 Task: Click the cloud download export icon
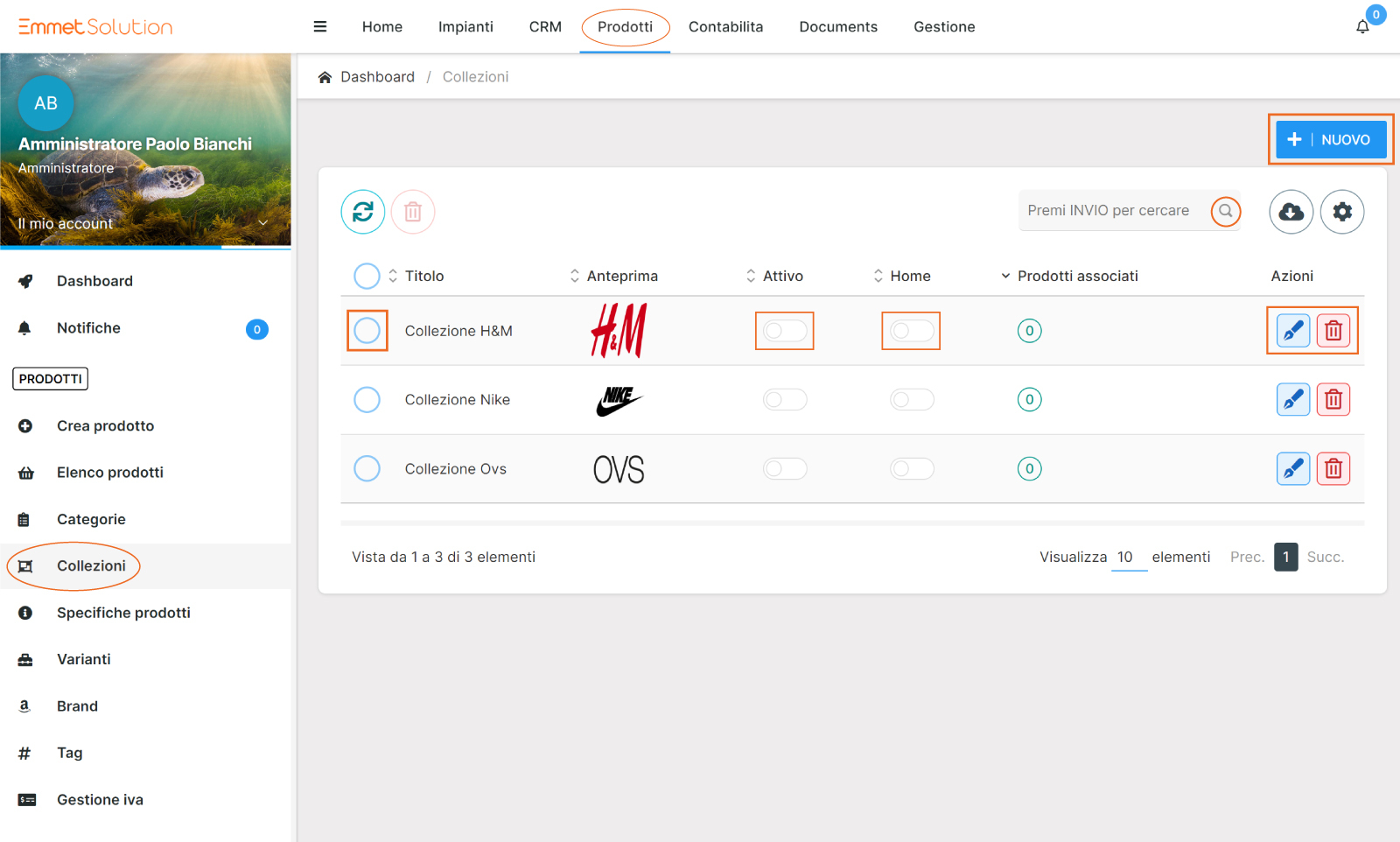click(x=1291, y=212)
